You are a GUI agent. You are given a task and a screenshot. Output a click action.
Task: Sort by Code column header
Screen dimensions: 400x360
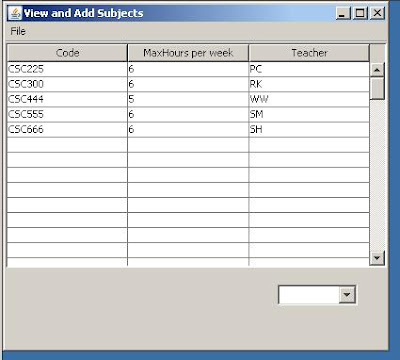[67, 53]
